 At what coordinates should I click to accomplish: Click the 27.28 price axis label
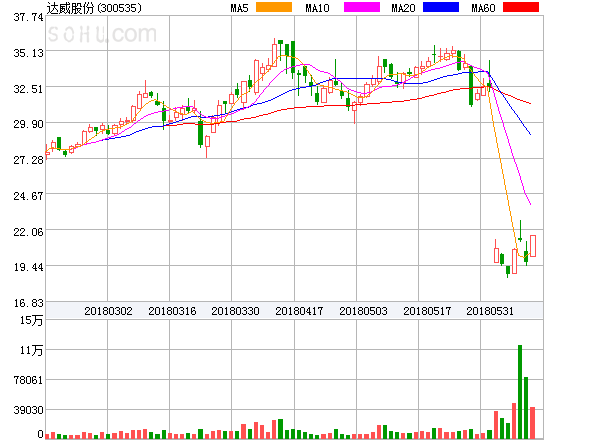[x=28, y=160]
